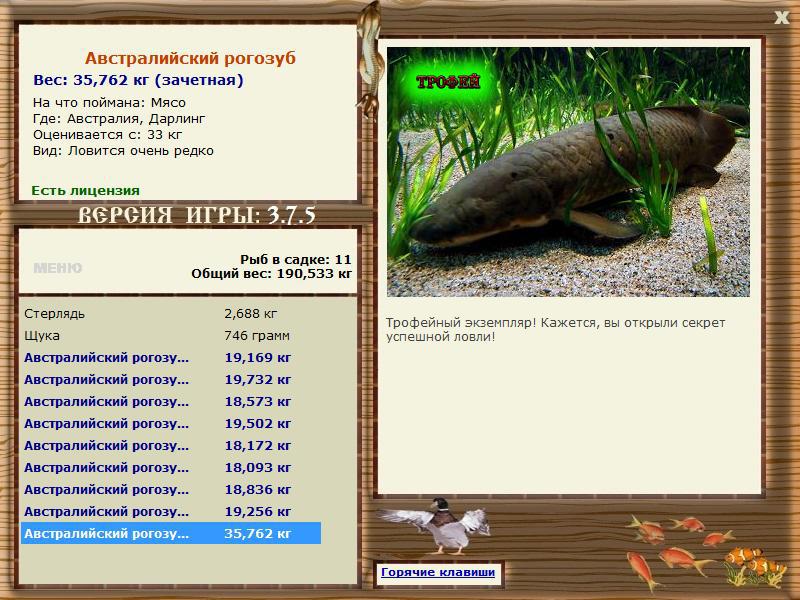Select the rogozub weighing 18,093 кг
The image size is (800, 600).
171,467
